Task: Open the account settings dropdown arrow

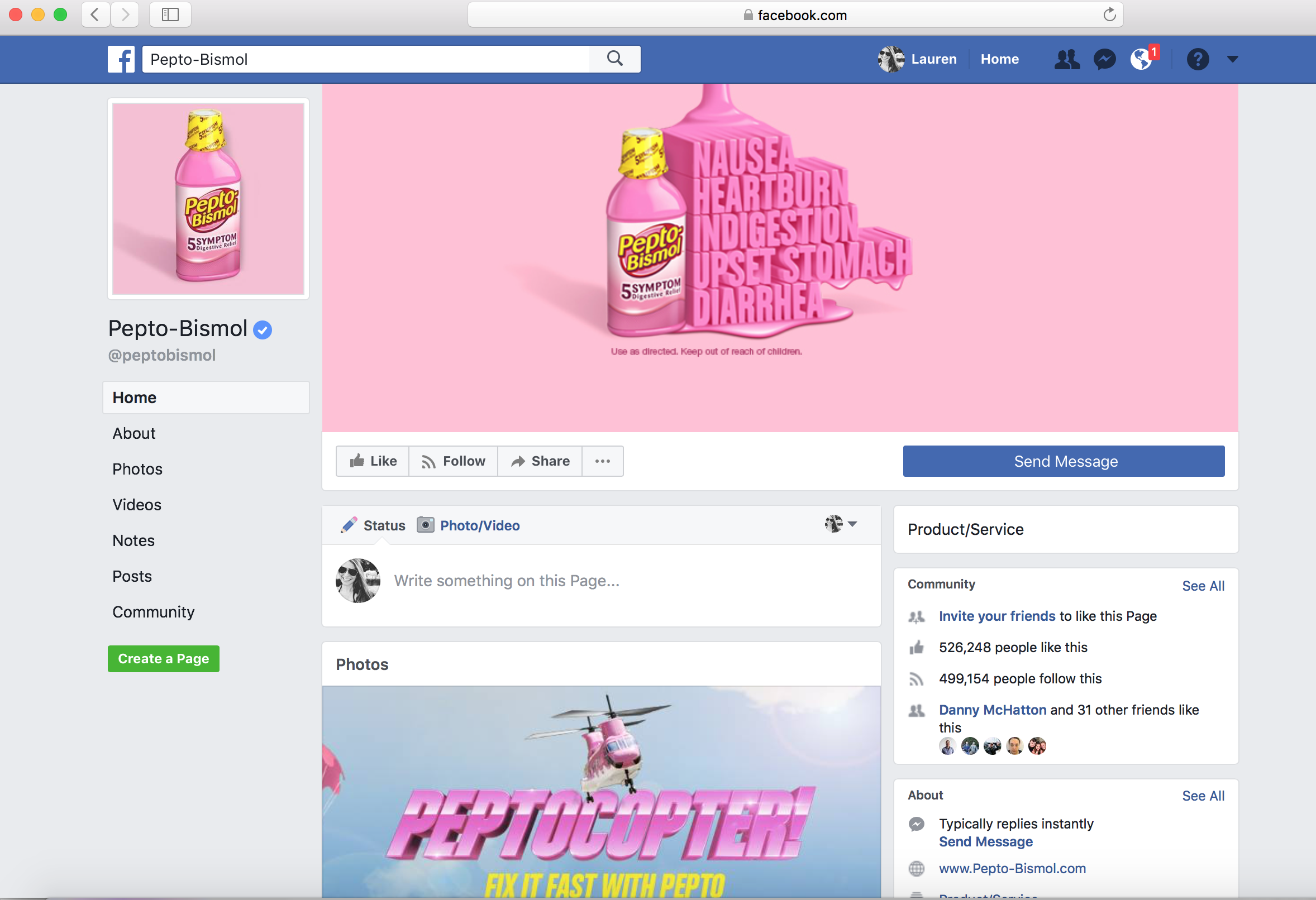Action: (1232, 59)
